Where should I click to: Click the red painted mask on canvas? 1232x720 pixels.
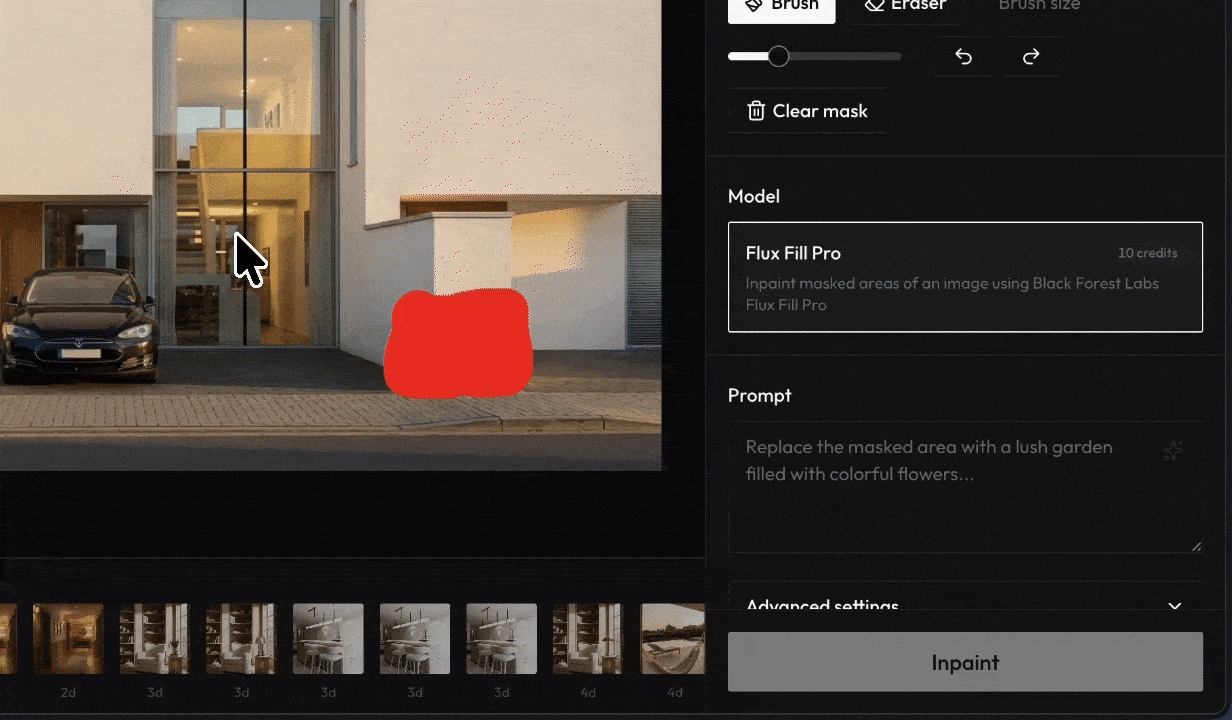click(459, 343)
